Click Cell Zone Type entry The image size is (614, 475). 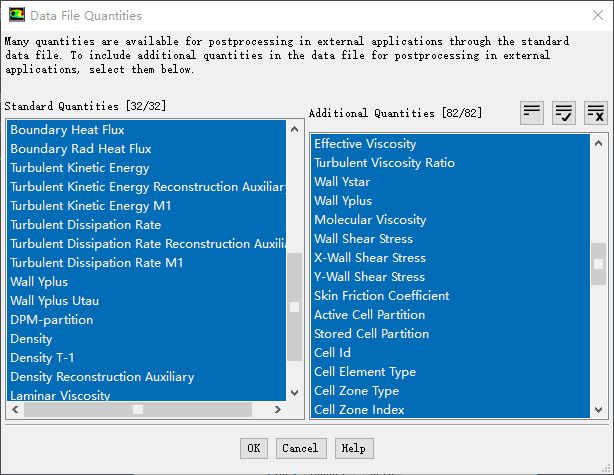click(356, 391)
